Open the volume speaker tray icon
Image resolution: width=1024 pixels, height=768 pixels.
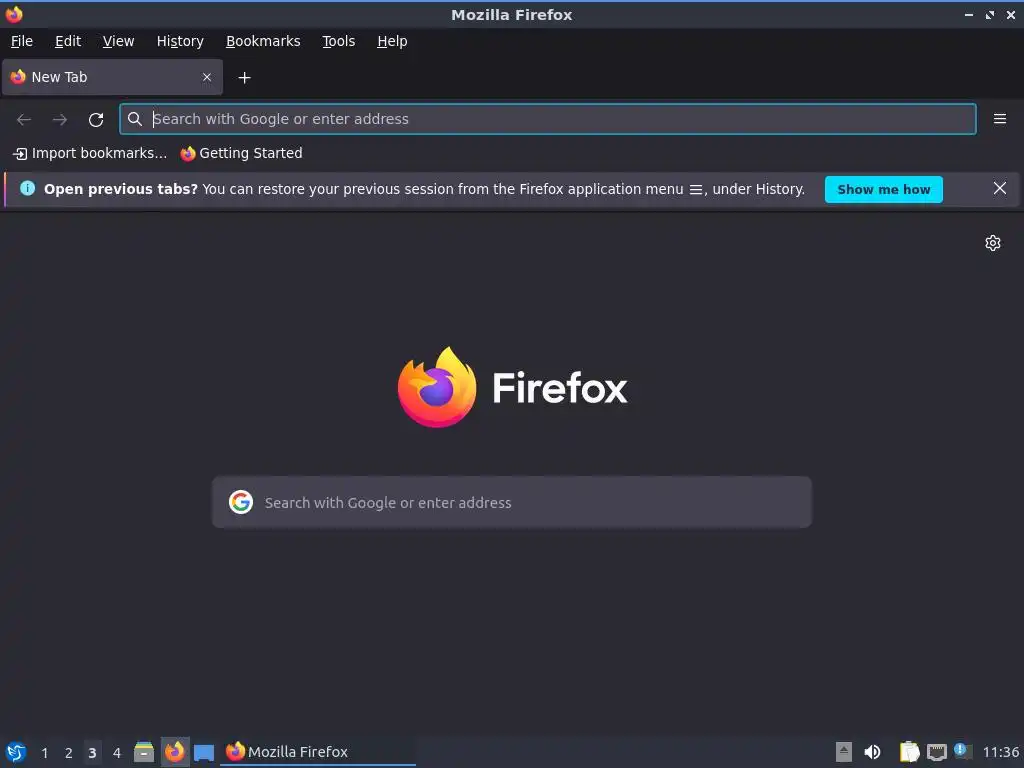[x=872, y=752]
